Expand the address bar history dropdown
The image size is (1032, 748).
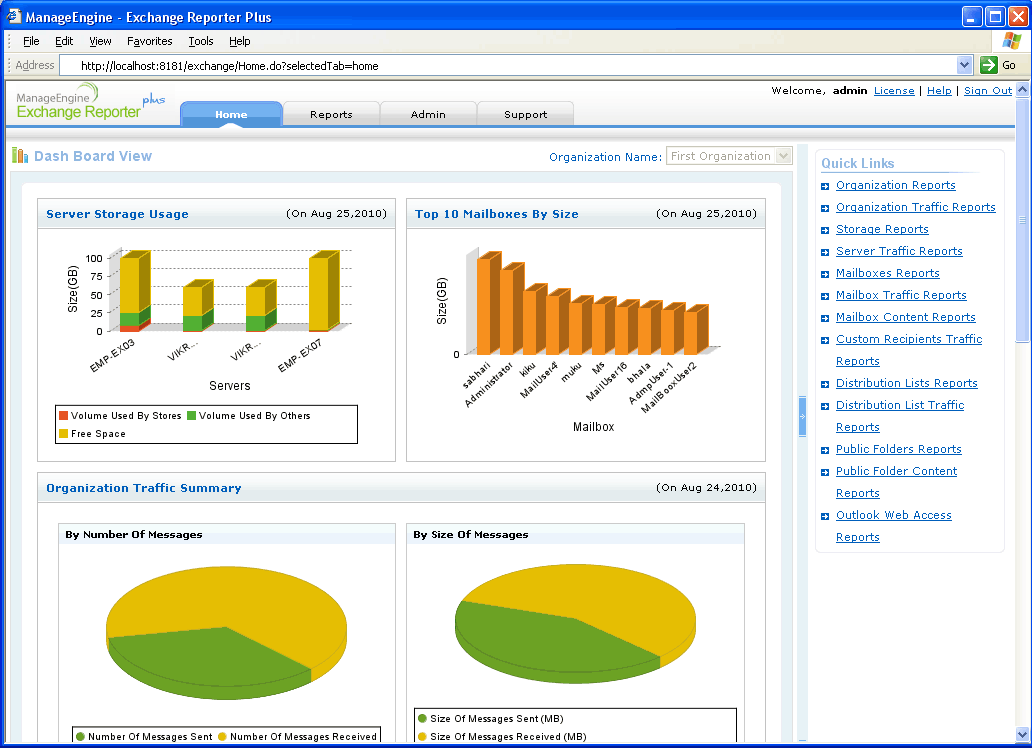[964, 65]
